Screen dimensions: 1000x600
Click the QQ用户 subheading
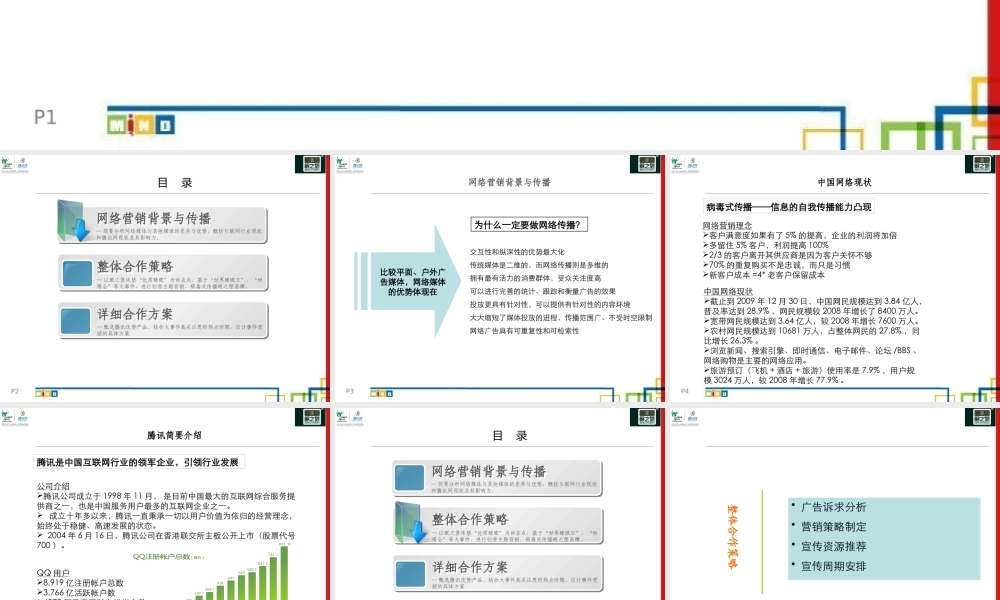click(54, 573)
